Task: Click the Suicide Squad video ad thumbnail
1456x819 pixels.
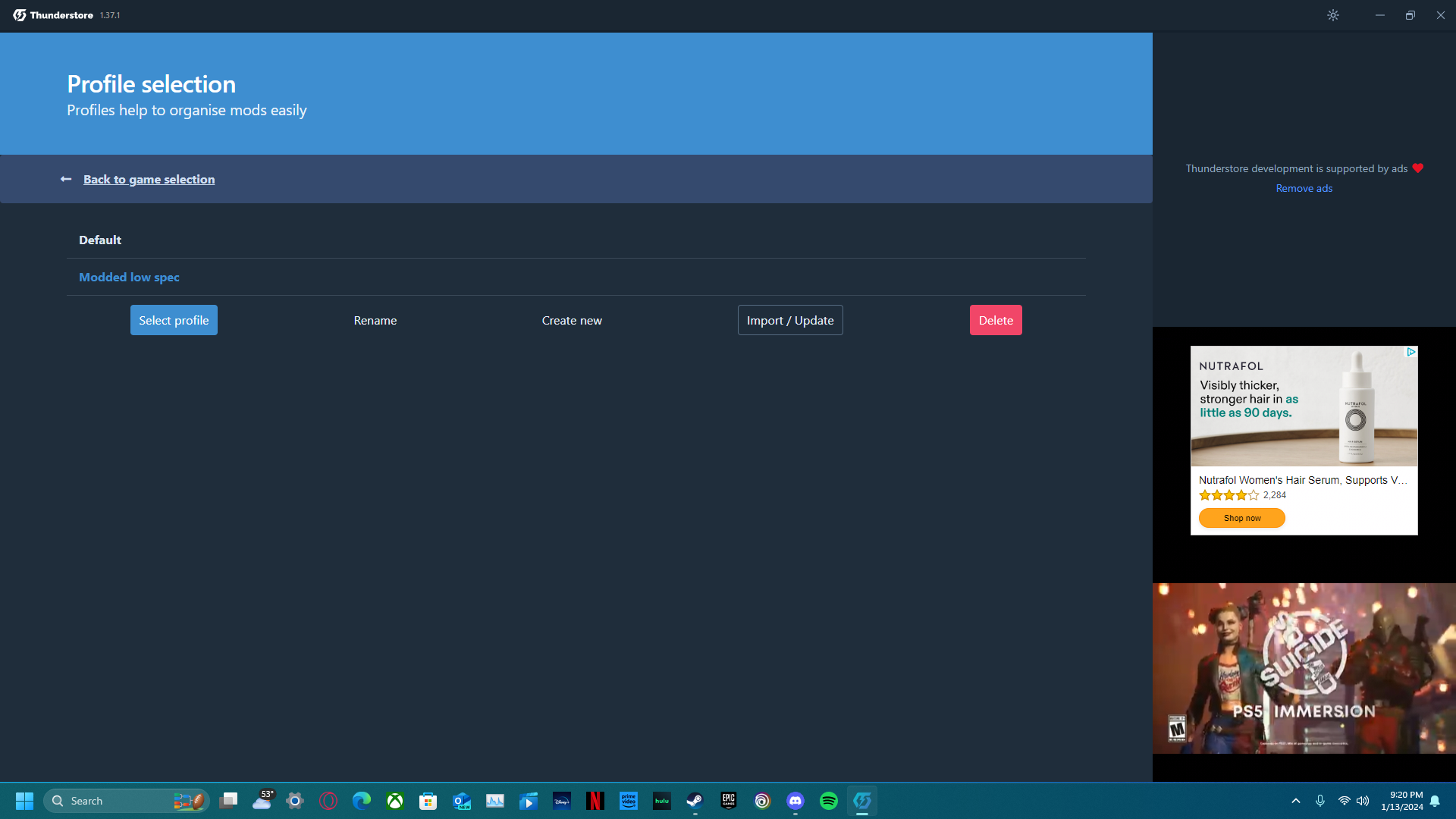Action: (1304, 667)
